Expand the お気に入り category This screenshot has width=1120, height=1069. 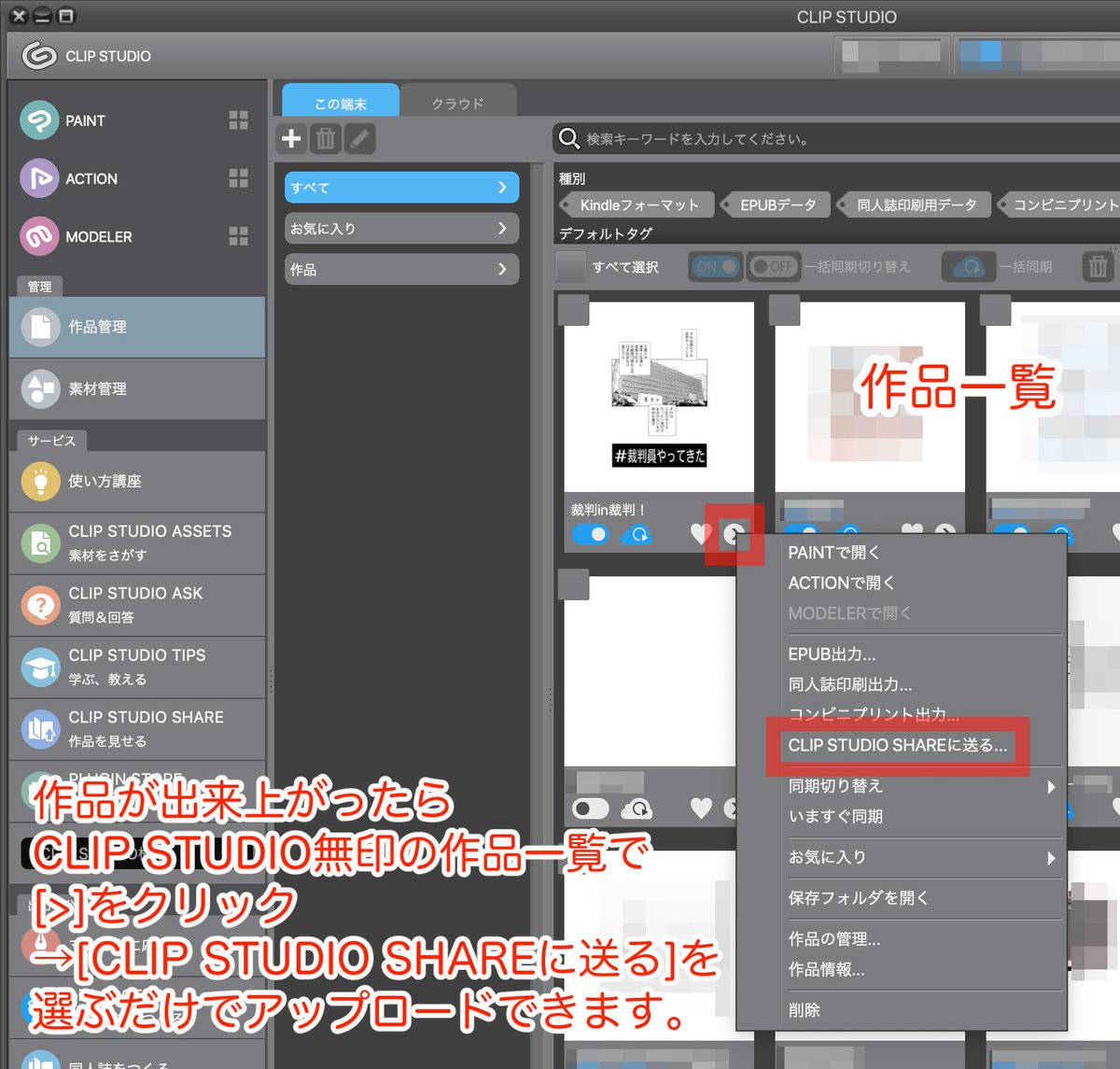point(401,229)
